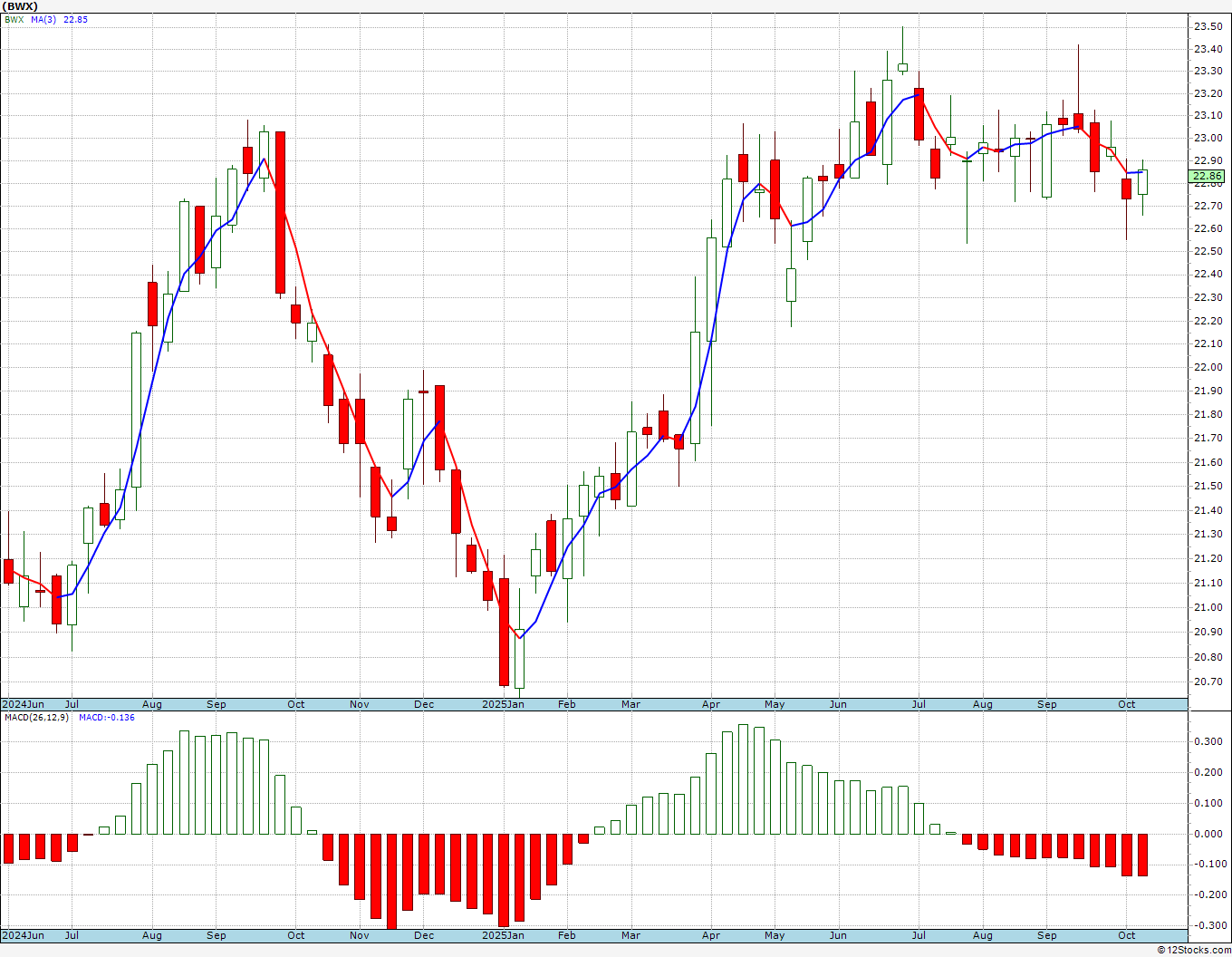Image resolution: width=1232 pixels, height=957 pixels.
Task: Click Mar on the MACD panel date axis
Action: pyautogui.click(x=630, y=935)
